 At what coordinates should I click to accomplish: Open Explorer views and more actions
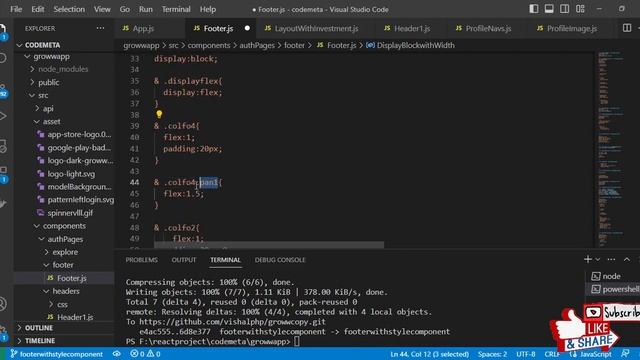100,28
